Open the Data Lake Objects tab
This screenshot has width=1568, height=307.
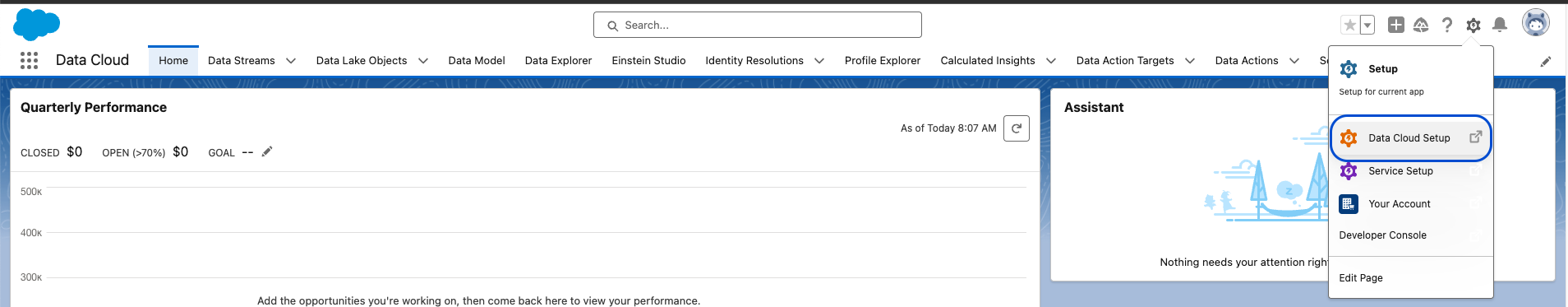click(x=362, y=60)
